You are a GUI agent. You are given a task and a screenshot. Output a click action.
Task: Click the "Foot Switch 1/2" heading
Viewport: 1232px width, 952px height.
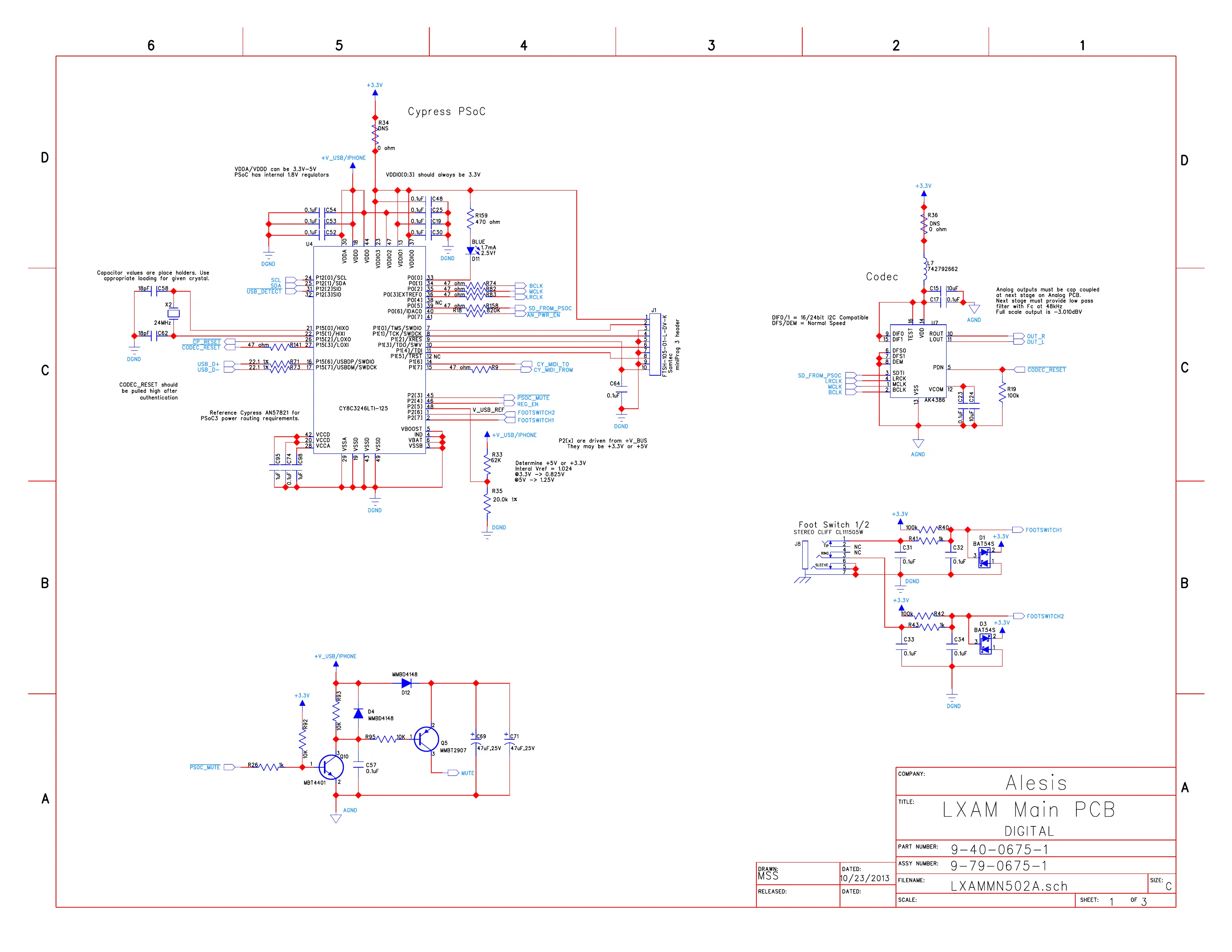(x=834, y=525)
